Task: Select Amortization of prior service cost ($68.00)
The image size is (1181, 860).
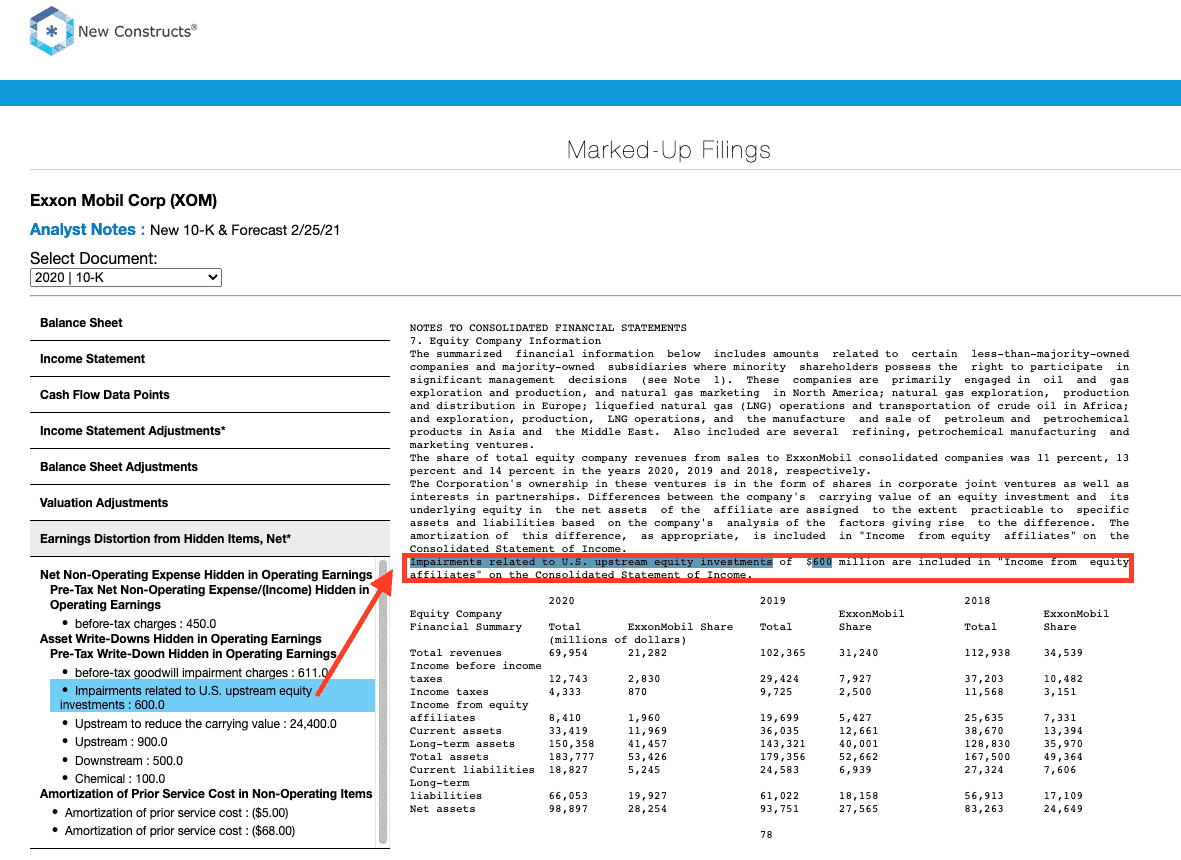Action: 179,831
